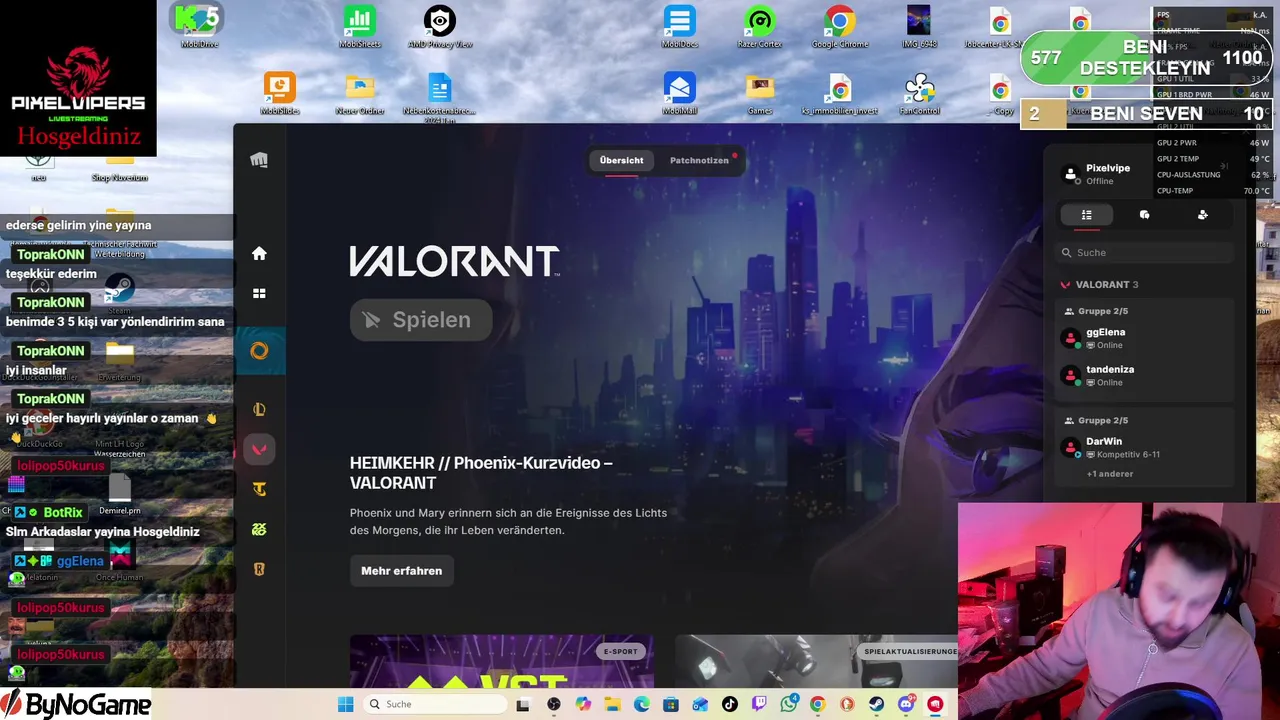Open the ks_immobilien_invest desktop file
Viewport: 1280px width, 720px height.
(x=840, y=94)
